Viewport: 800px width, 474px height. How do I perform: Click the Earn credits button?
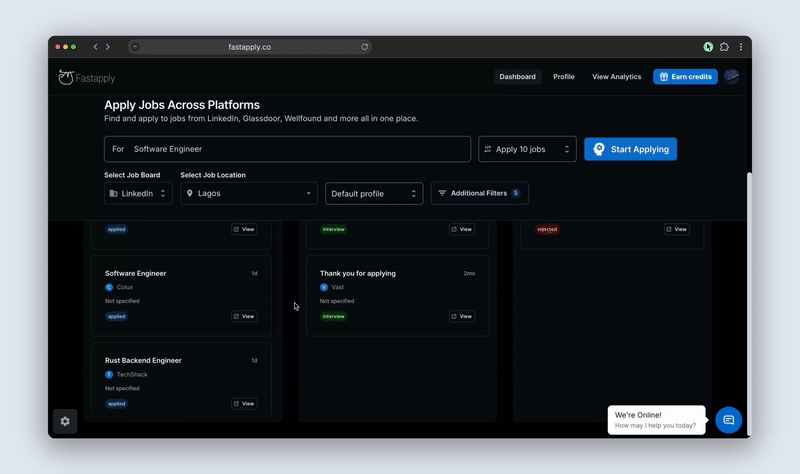tap(685, 77)
